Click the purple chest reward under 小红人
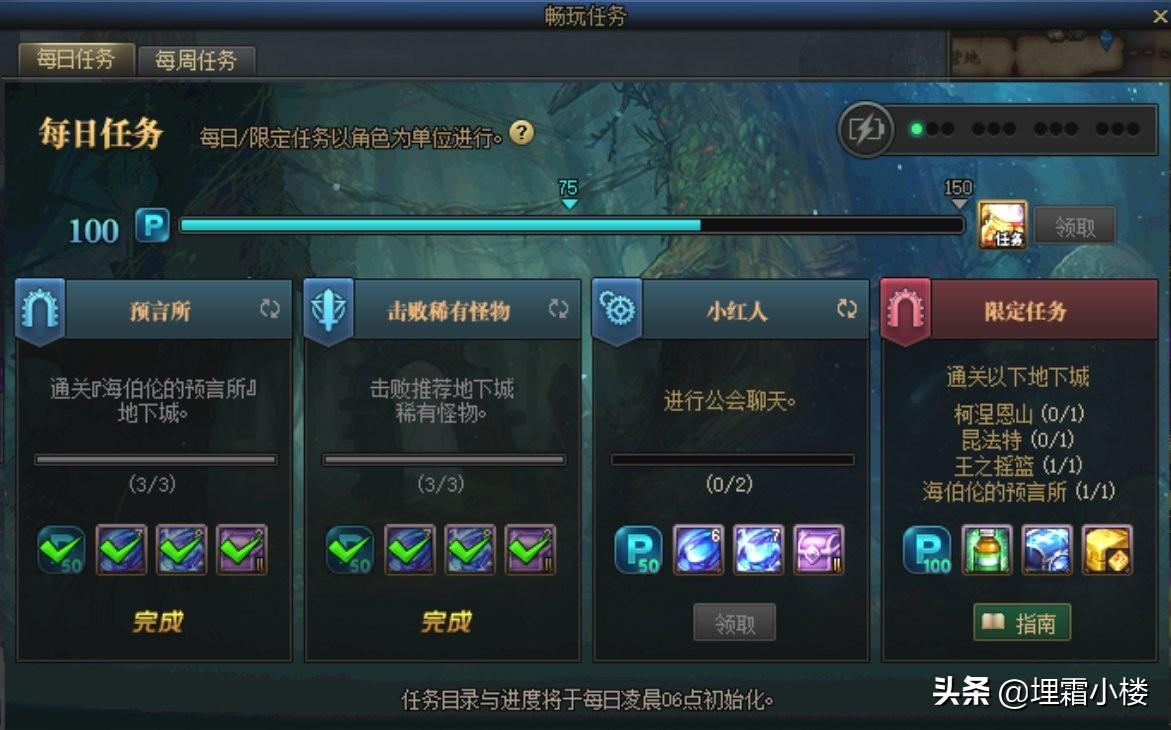The width and height of the screenshot is (1171, 730). pos(819,550)
